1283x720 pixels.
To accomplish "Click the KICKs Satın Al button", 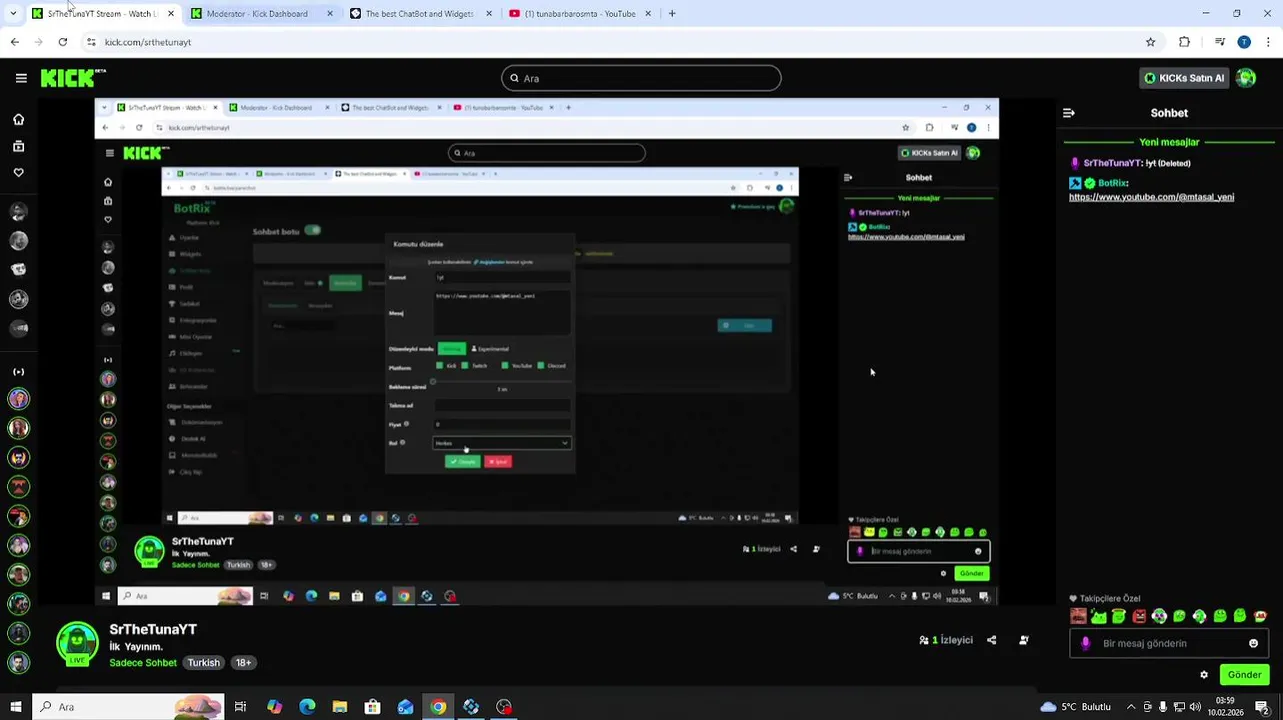I will (1183, 78).
